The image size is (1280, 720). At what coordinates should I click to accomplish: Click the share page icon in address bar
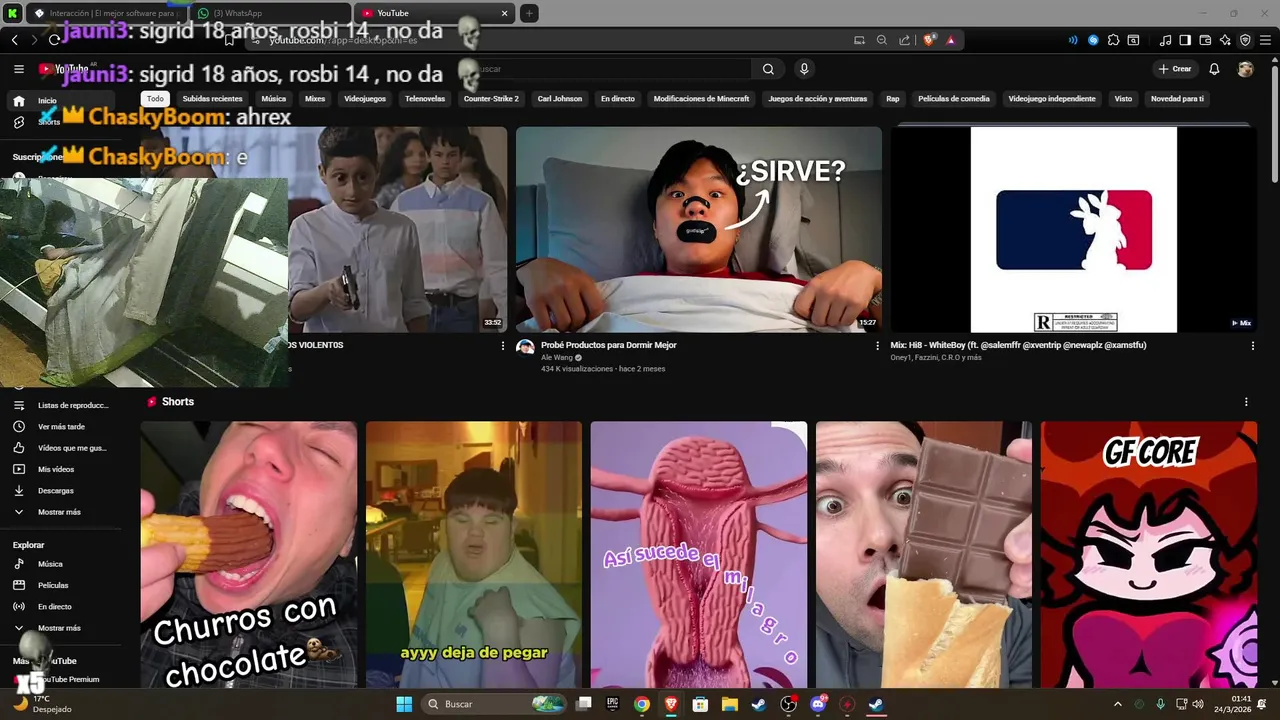pyautogui.click(x=904, y=40)
